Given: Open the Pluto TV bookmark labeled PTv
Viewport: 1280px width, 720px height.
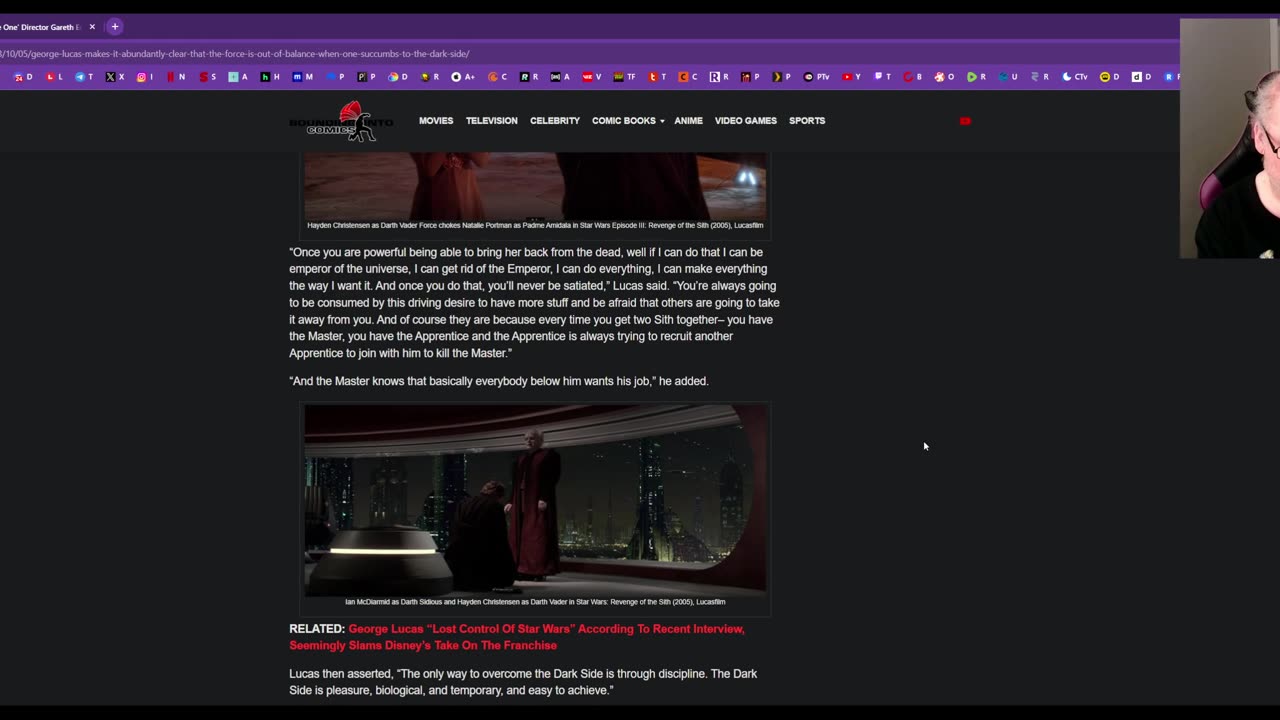Looking at the screenshot, I should pyautogui.click(x=816, y=77).
